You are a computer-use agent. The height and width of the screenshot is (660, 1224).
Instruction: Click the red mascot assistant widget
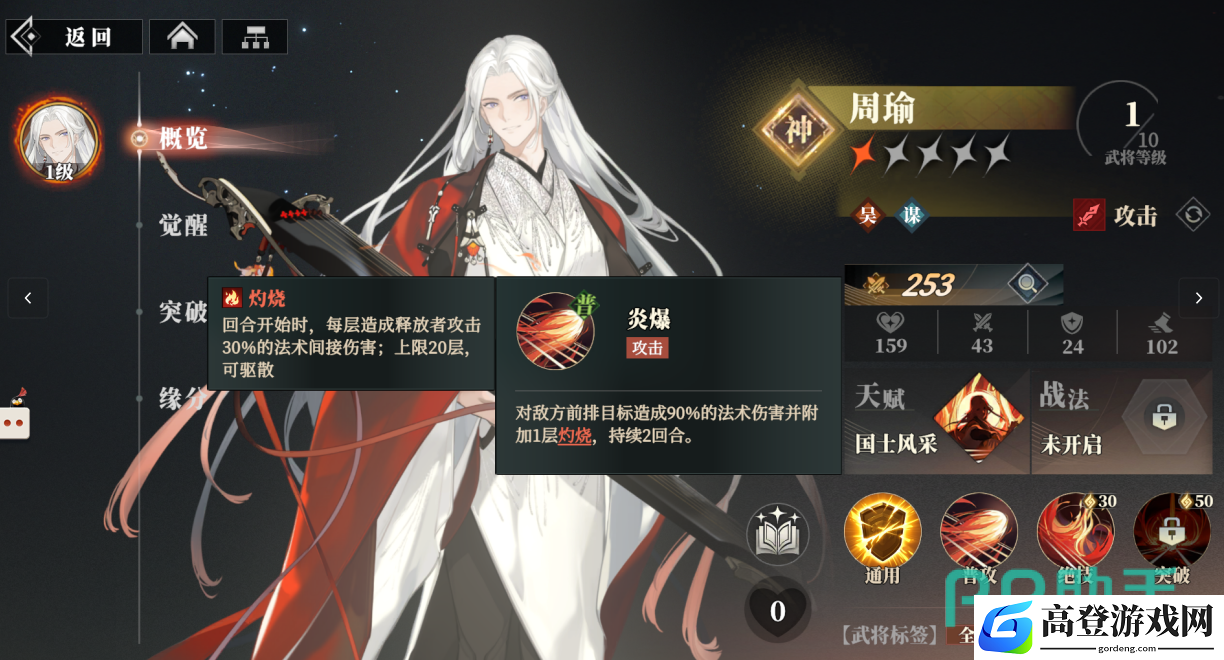click(14, 415)
